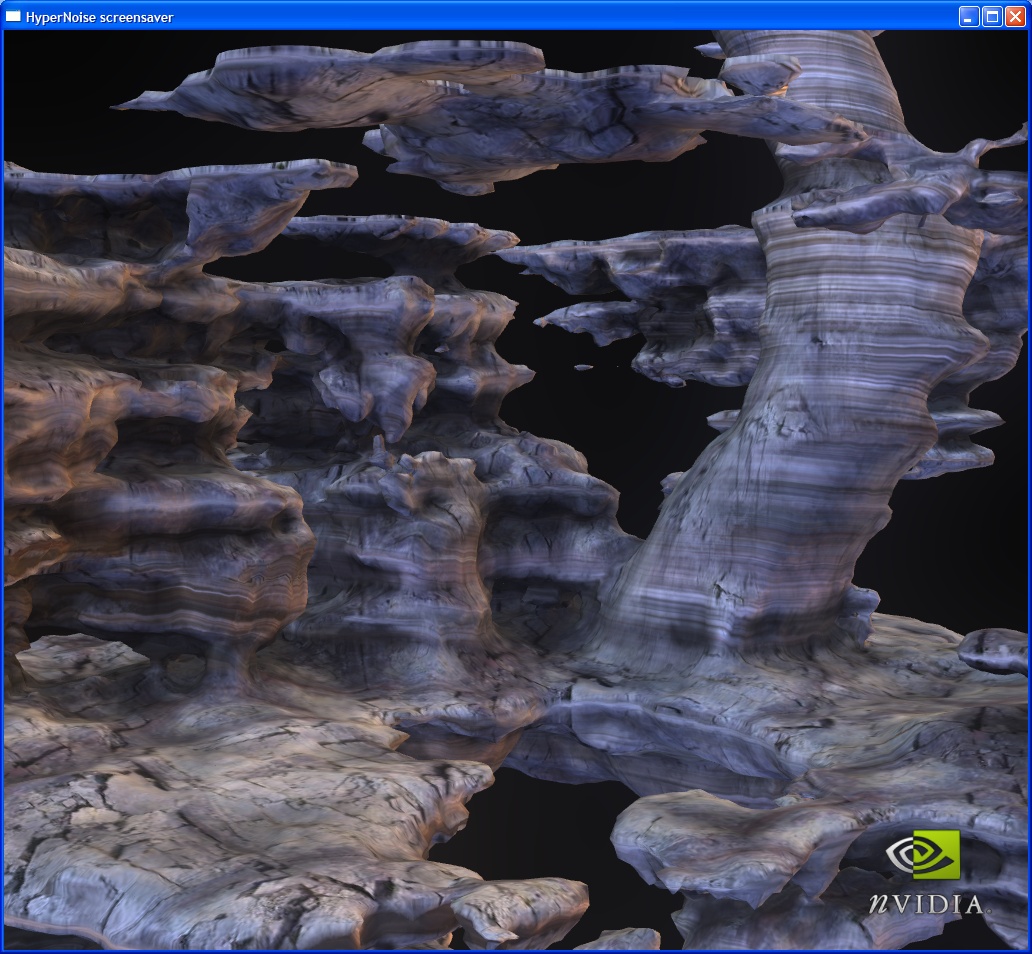Screen dimensions: 1032x954
Task: Click the HyperNoise window icon in title bar
Action: 13,16
